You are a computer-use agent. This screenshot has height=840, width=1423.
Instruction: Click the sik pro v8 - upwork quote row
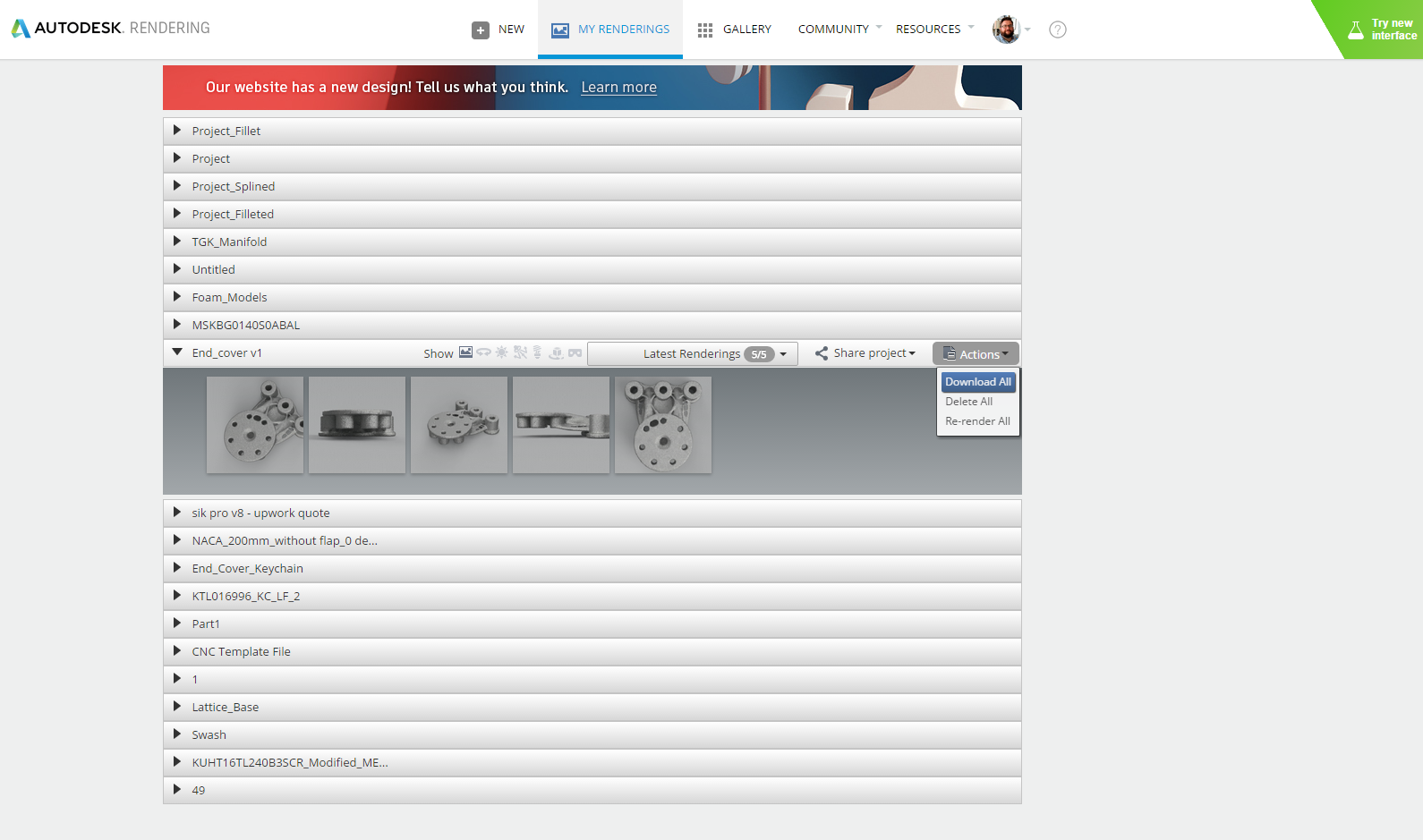point(592,513)
